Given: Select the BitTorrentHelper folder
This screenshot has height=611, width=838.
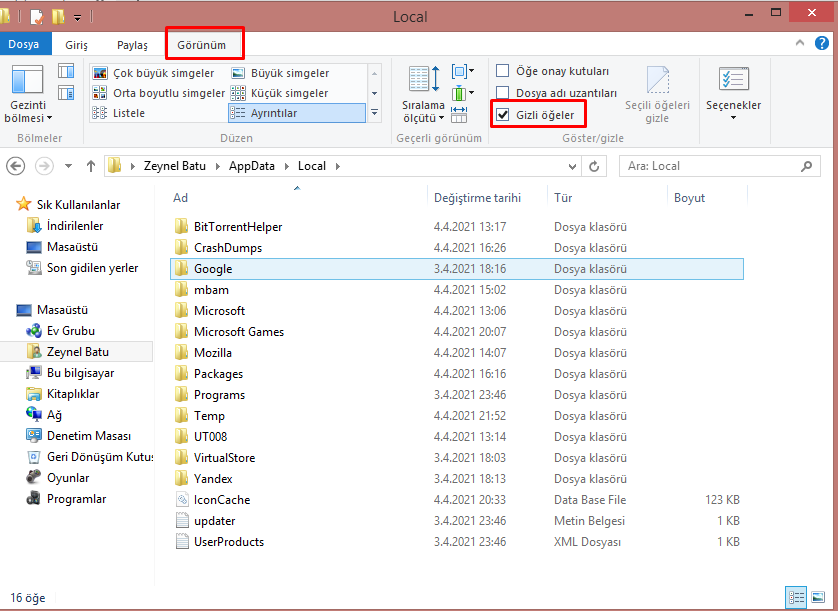Looking at the screenshot, I should click(456, 227).
